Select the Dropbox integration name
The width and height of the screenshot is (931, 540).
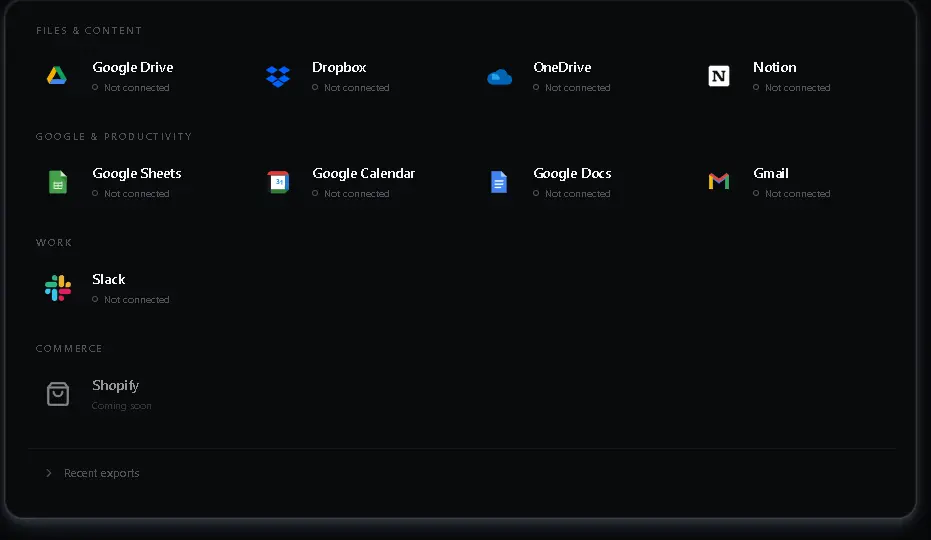tap(339, 67)
